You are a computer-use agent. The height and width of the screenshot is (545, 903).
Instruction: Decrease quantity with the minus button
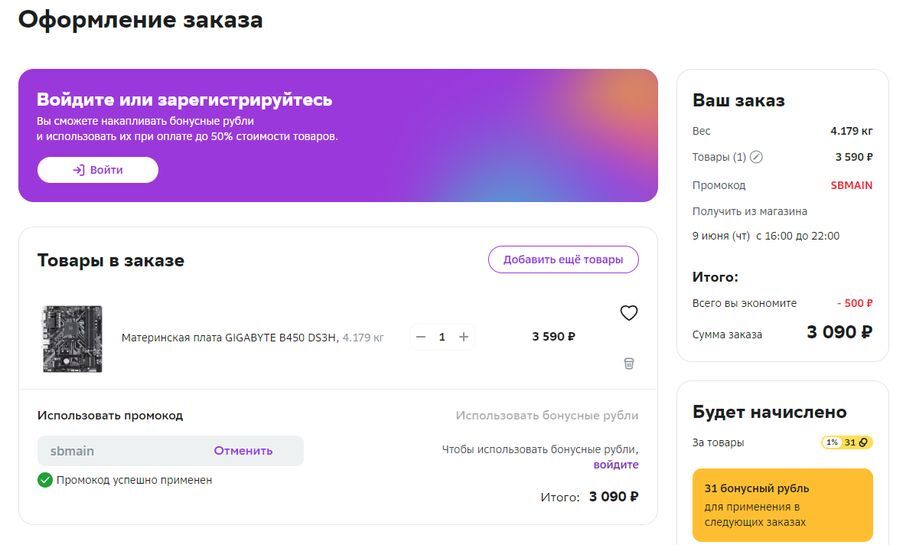421,337
